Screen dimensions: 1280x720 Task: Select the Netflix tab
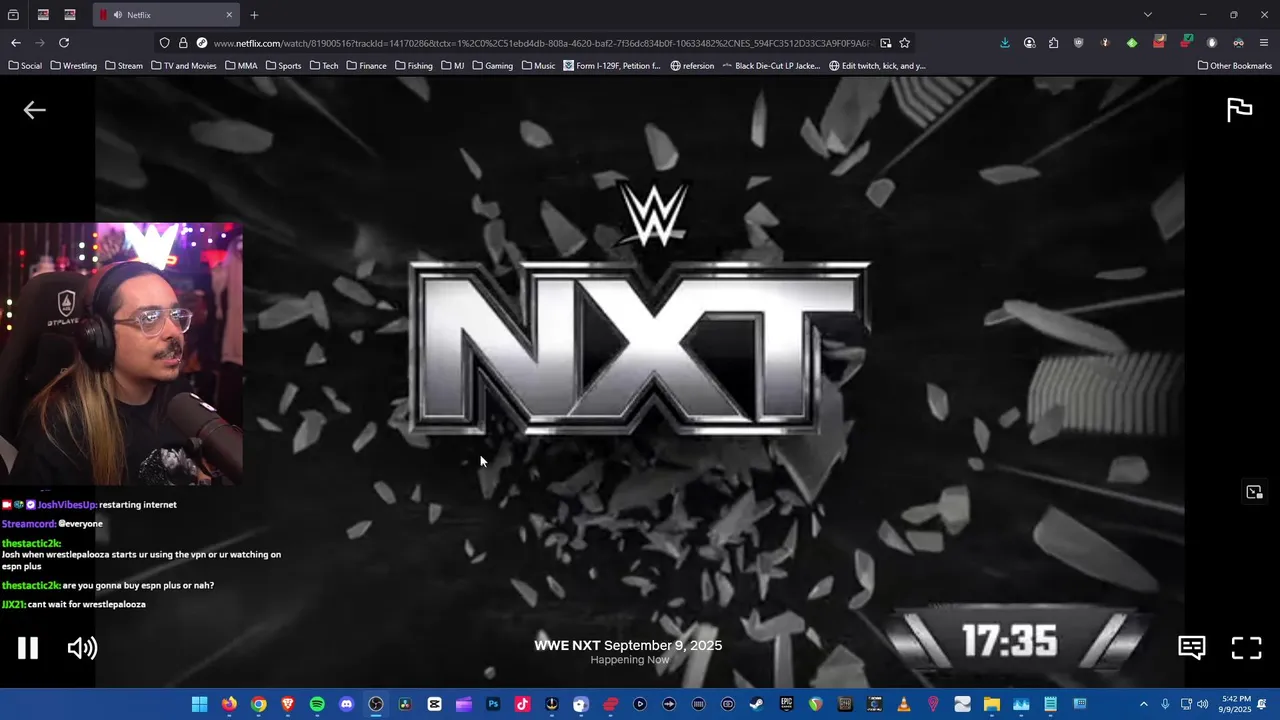[x=166, y=15]
